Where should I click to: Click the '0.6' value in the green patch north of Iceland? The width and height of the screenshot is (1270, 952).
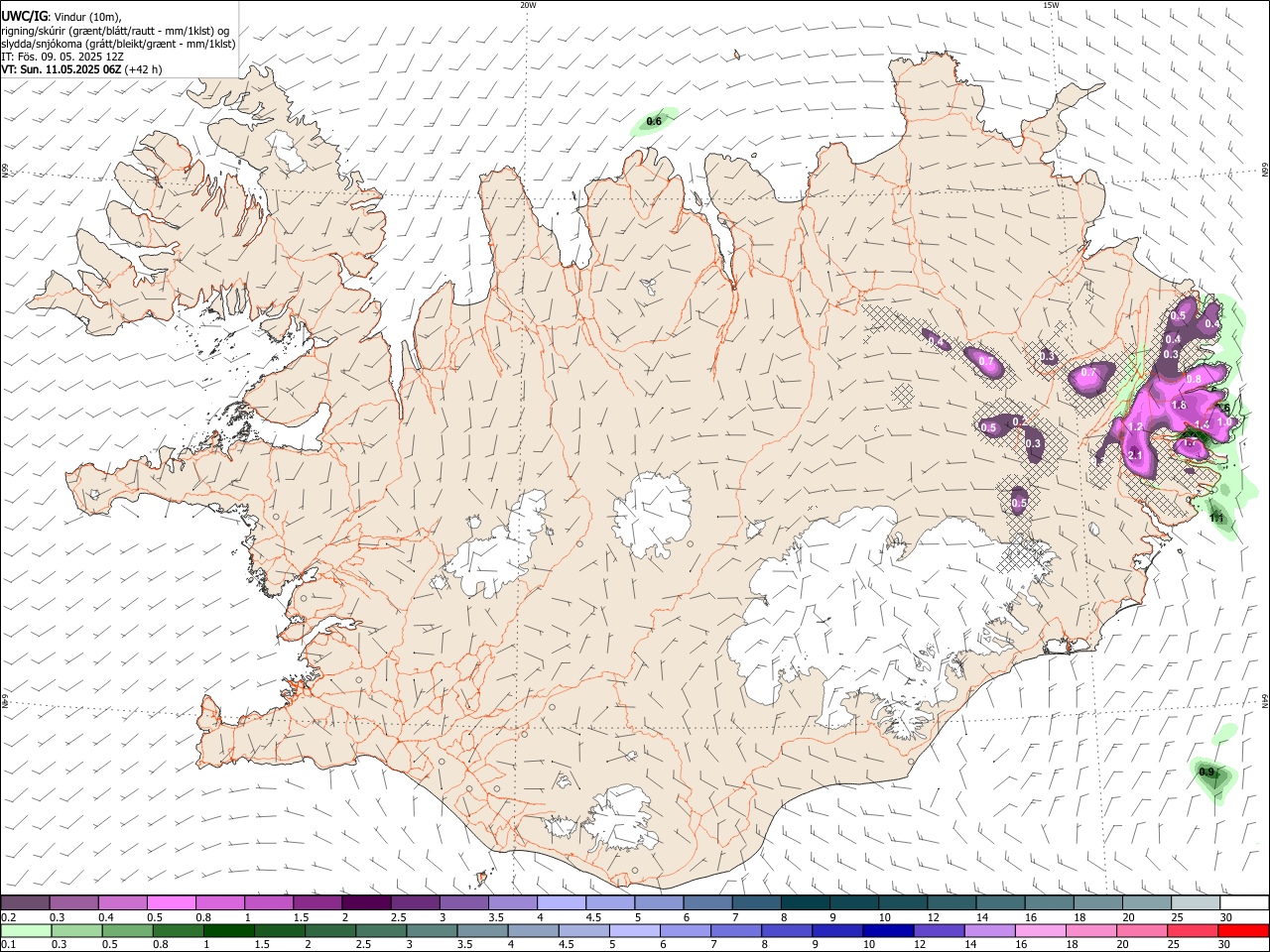[654, 122]
